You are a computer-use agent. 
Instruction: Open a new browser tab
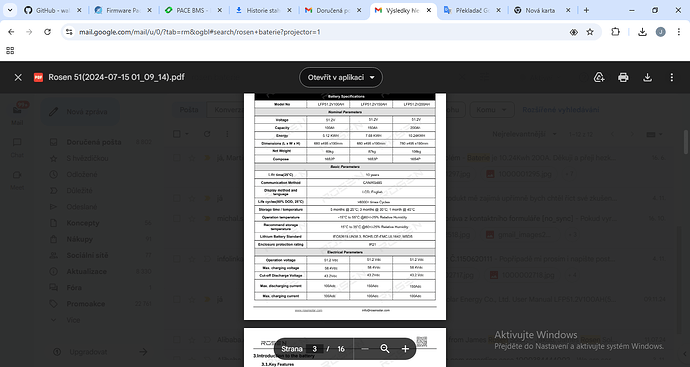click(586, 10)
